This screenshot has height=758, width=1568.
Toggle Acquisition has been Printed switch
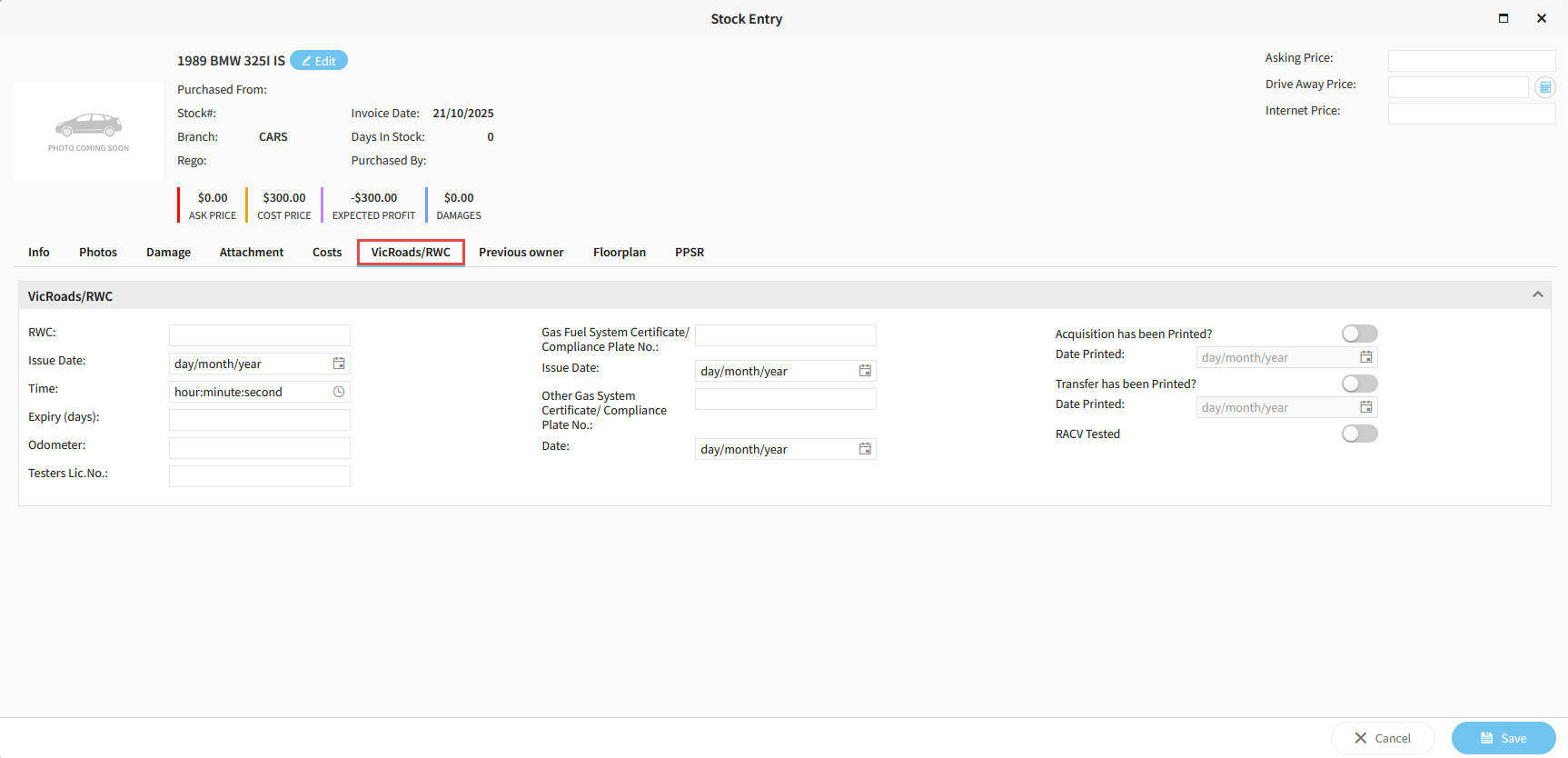1359,334
